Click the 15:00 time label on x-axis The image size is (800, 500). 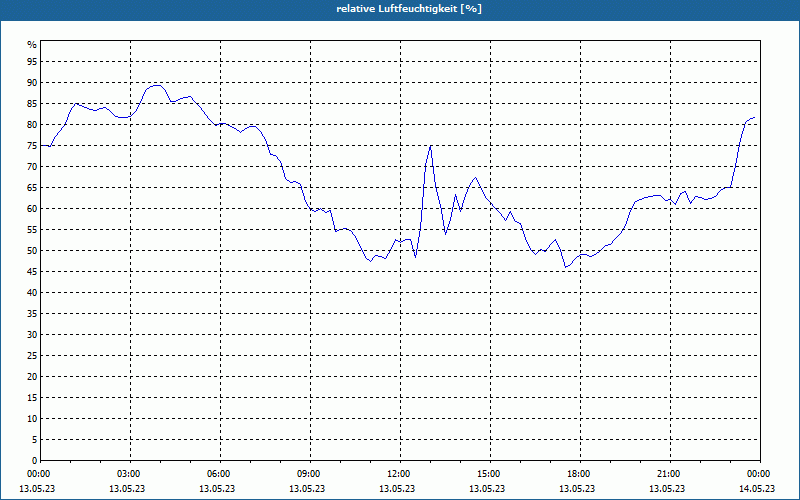click(x=489, y=474)
